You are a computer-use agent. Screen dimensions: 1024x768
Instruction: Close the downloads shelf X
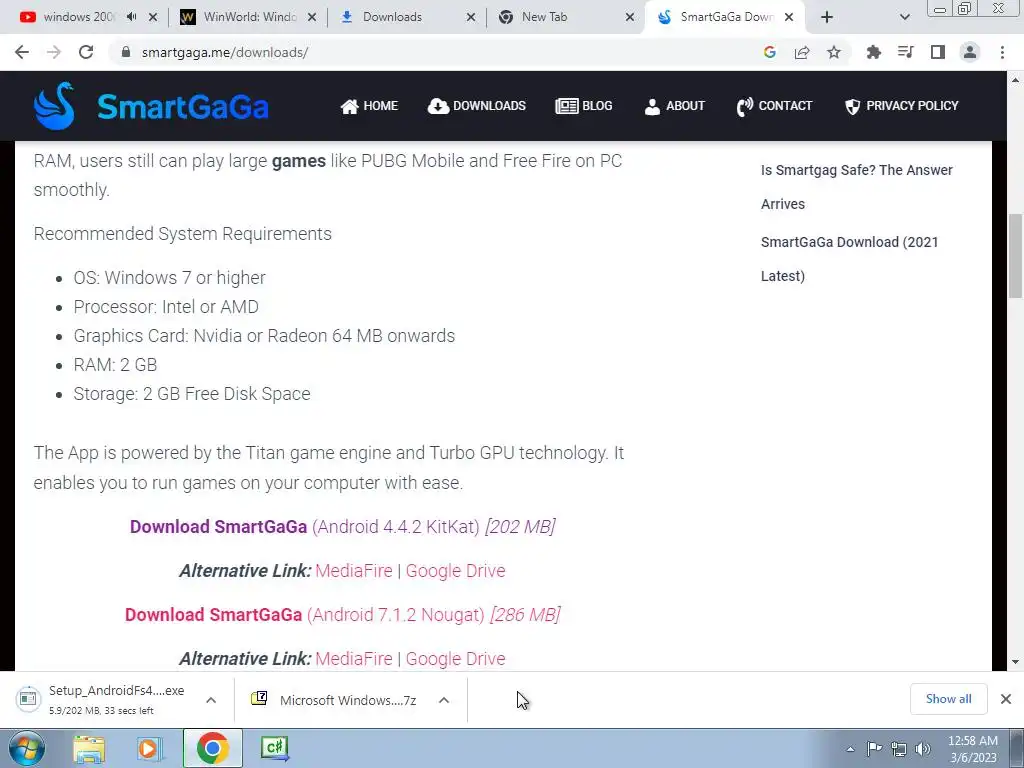[x=1006, y=699]
